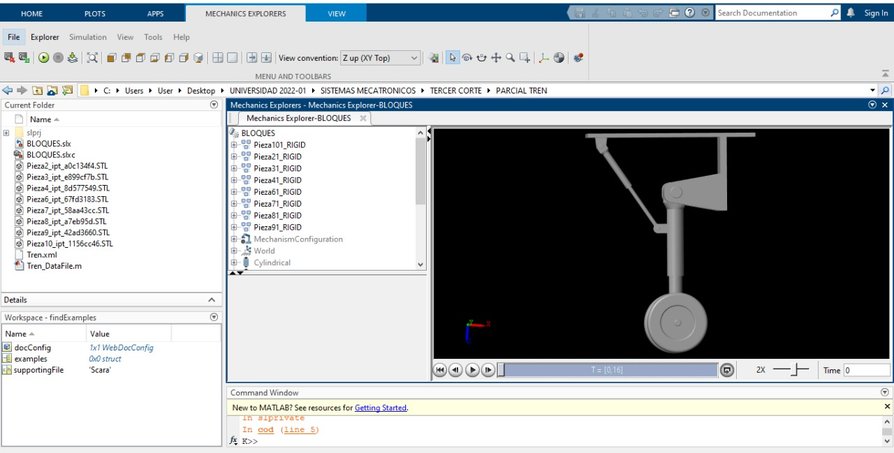This screenshot has height=453, width=894.
Task: Open the View convention dropdown
Action: coord(380,58)
